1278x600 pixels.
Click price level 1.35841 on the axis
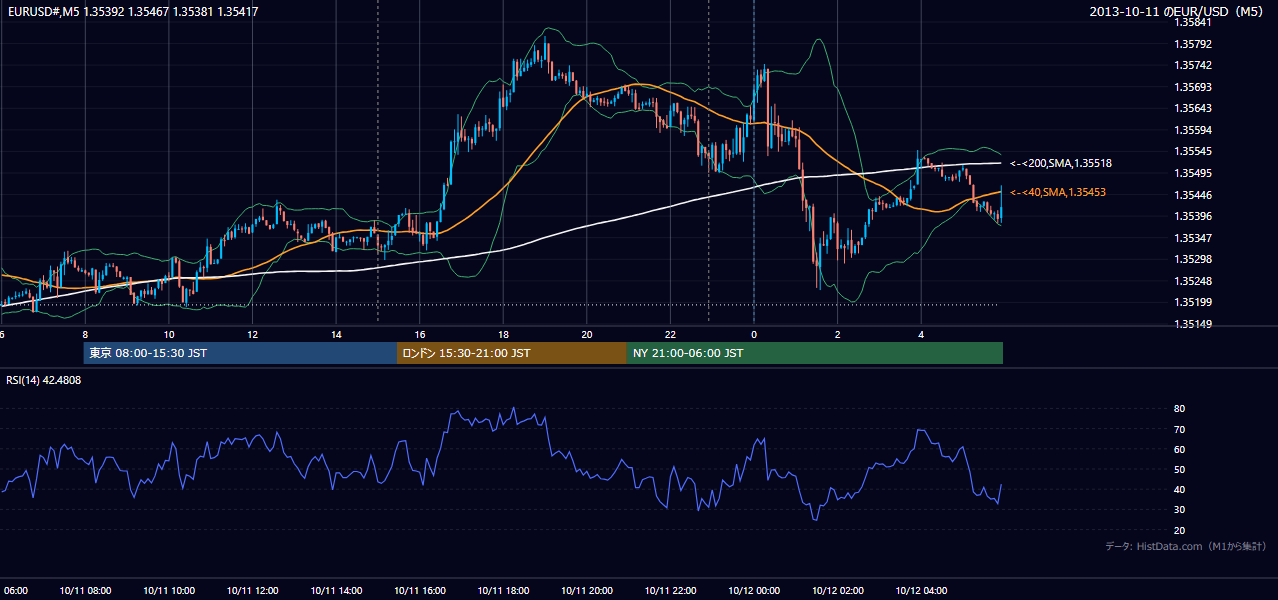click(1192, 22)
